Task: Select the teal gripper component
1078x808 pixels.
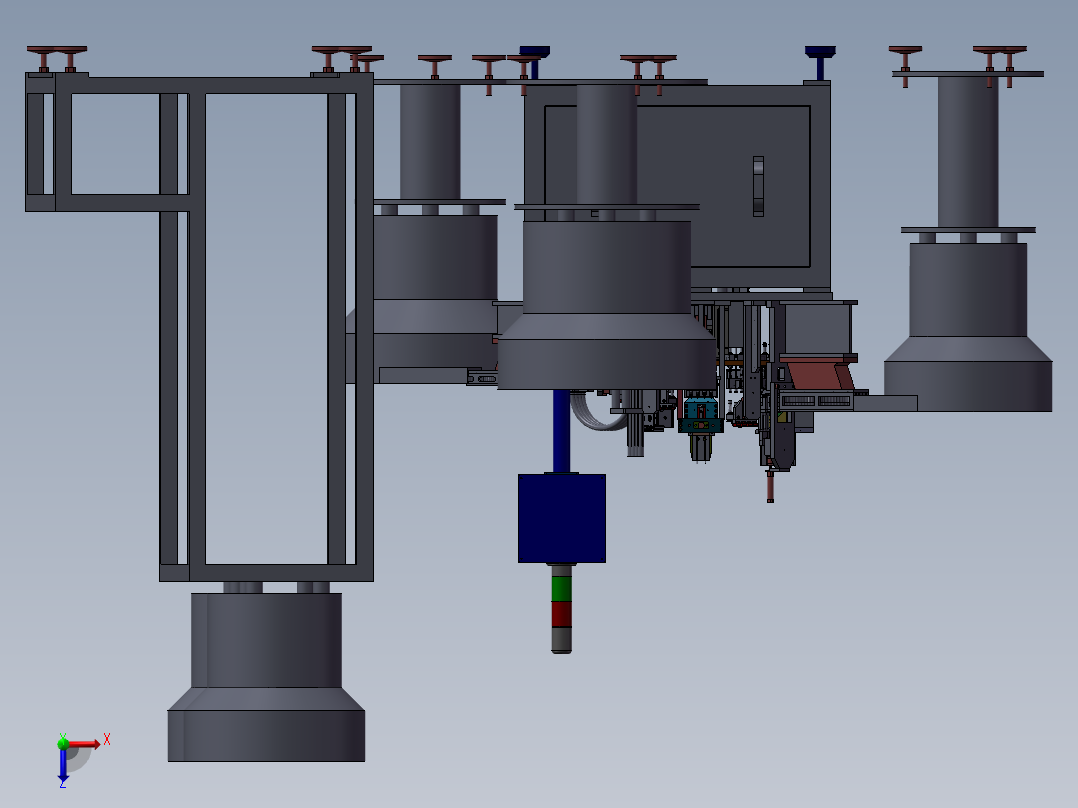Action: click(701, 415)
